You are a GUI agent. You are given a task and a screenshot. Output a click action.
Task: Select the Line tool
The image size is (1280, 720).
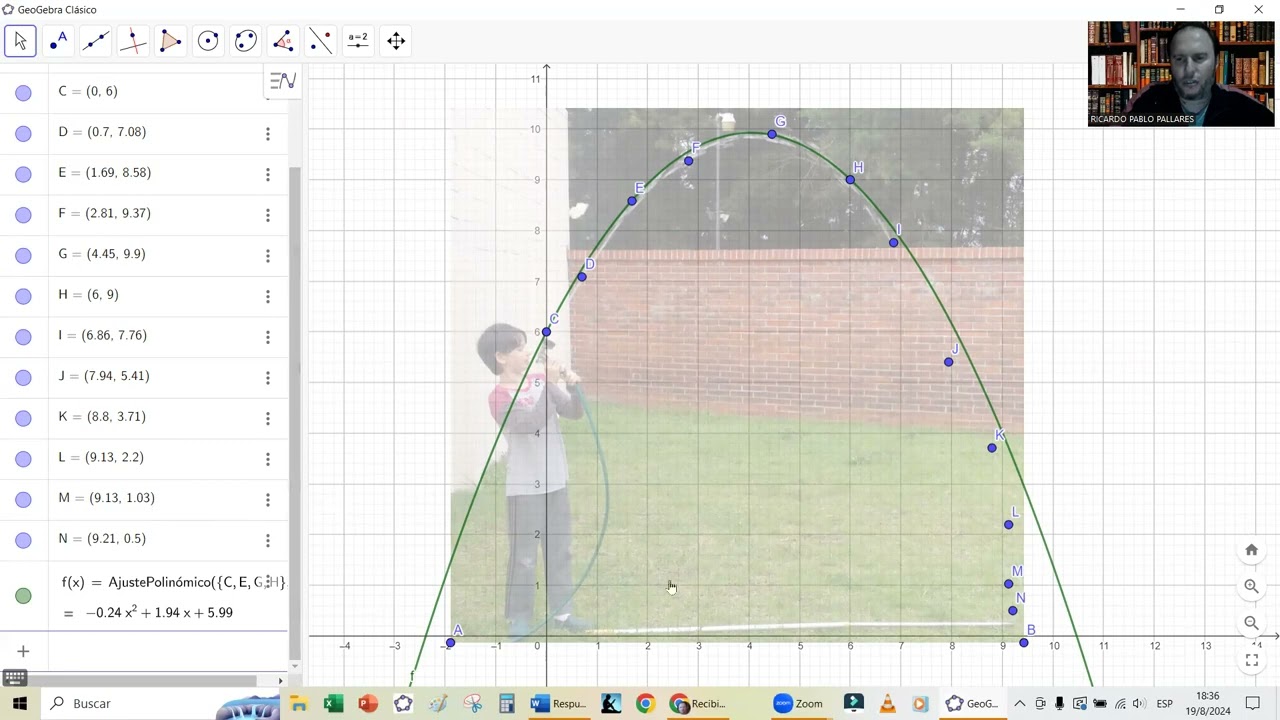tap(96, 41)
